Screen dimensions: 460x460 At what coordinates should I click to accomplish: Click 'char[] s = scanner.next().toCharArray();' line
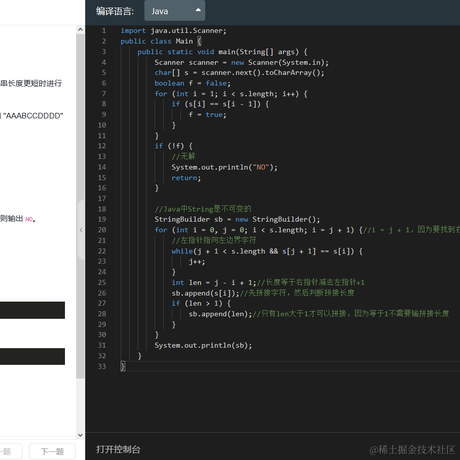click(239, 73)
